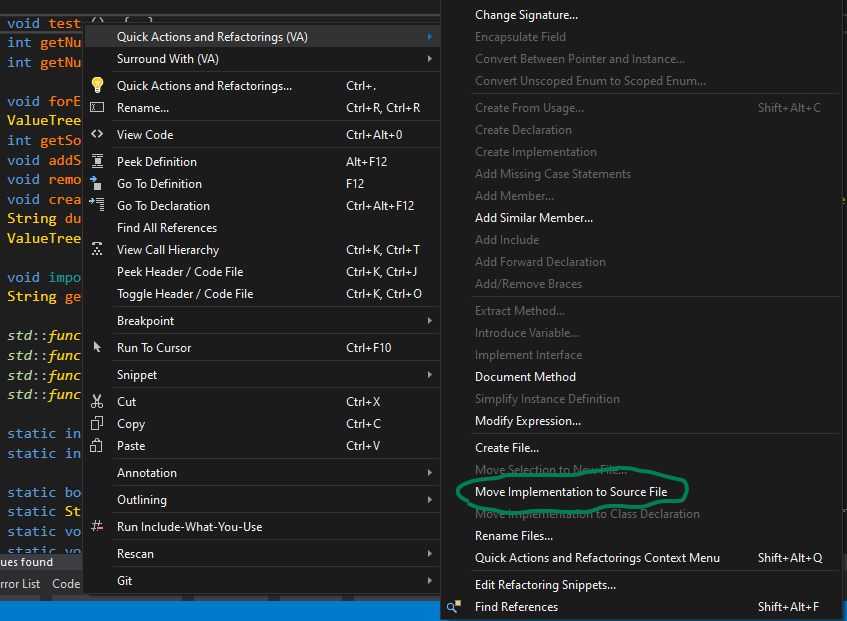Click the Rename icon in the context menu
The height and width of the screenshot is (621, 847).
[97, 107]
